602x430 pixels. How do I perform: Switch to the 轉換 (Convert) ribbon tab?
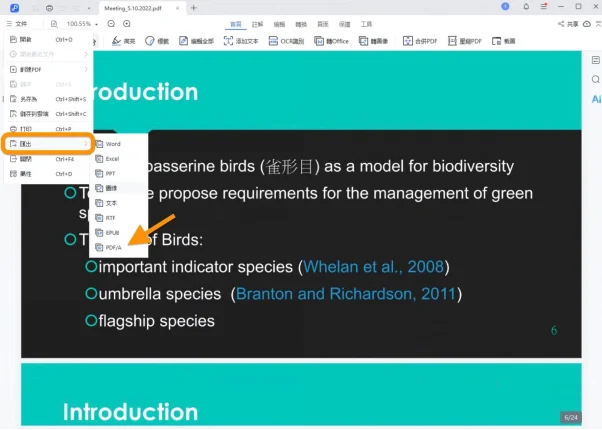[301, 24]
